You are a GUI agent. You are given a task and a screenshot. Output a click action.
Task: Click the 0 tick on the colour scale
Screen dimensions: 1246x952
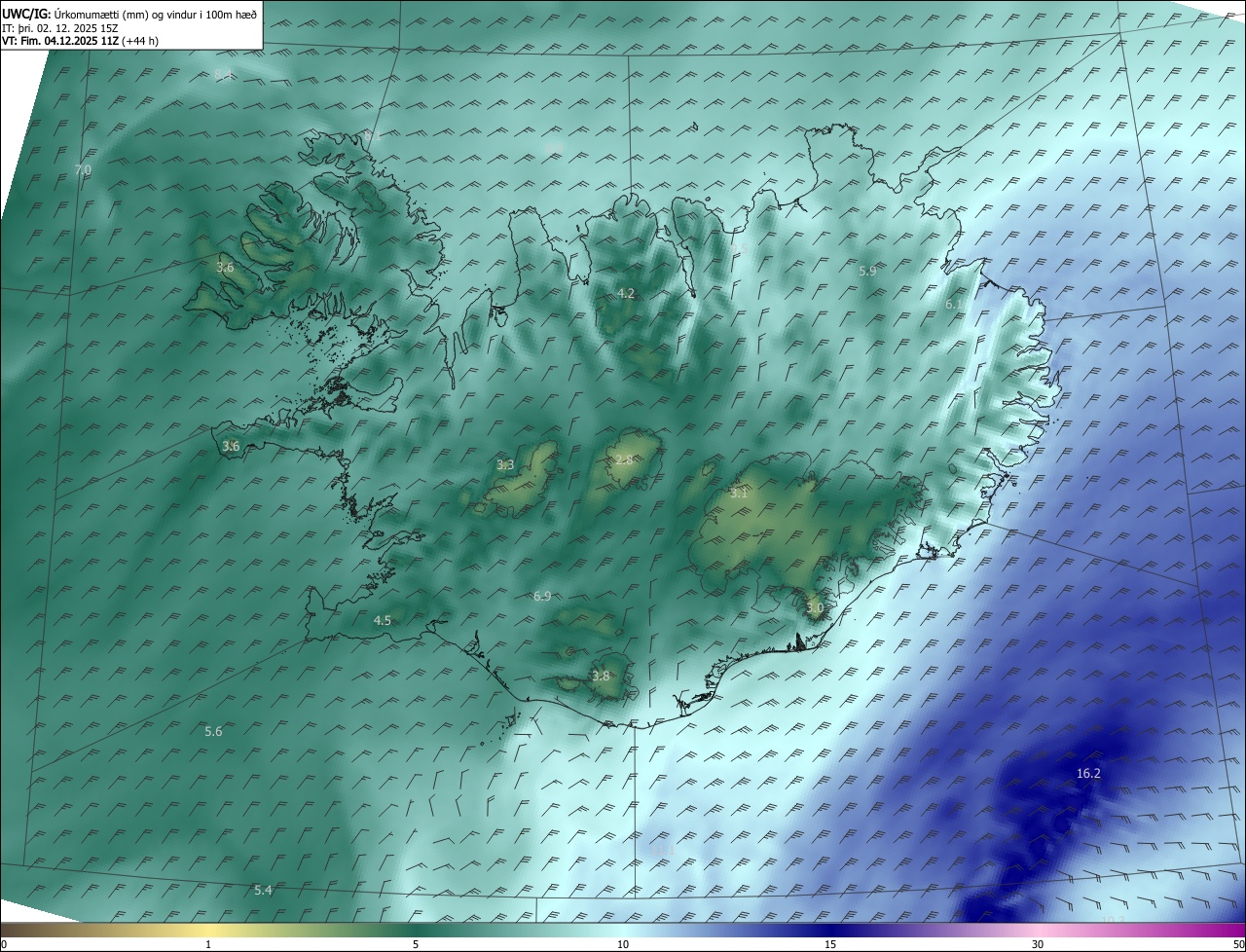[4, 945]
